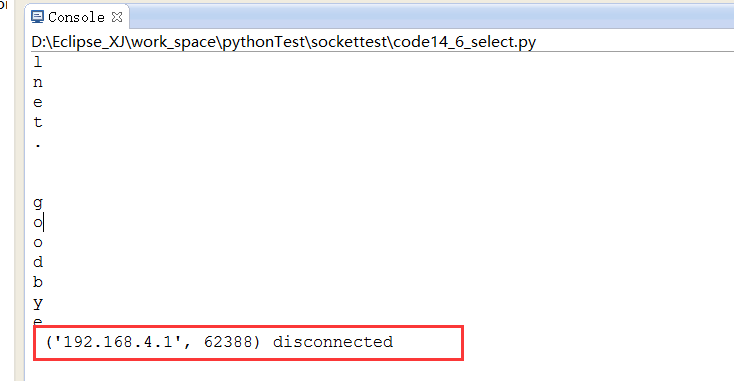Screen dimensions: 734x381
Task: Click the word 'disconnected' in the output
Action: (333, 342)
